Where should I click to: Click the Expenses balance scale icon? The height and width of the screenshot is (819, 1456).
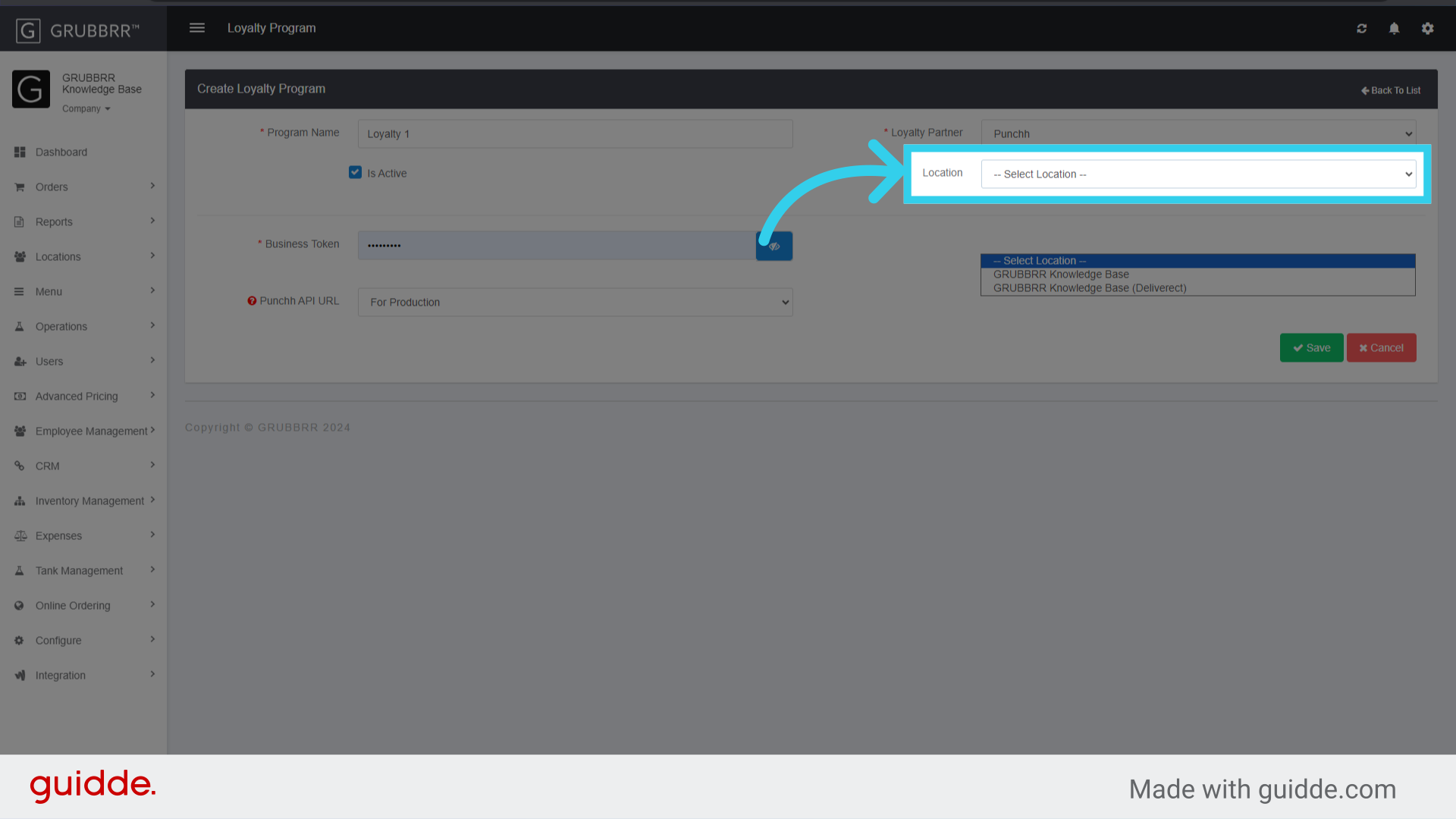[x=20, y=536]
